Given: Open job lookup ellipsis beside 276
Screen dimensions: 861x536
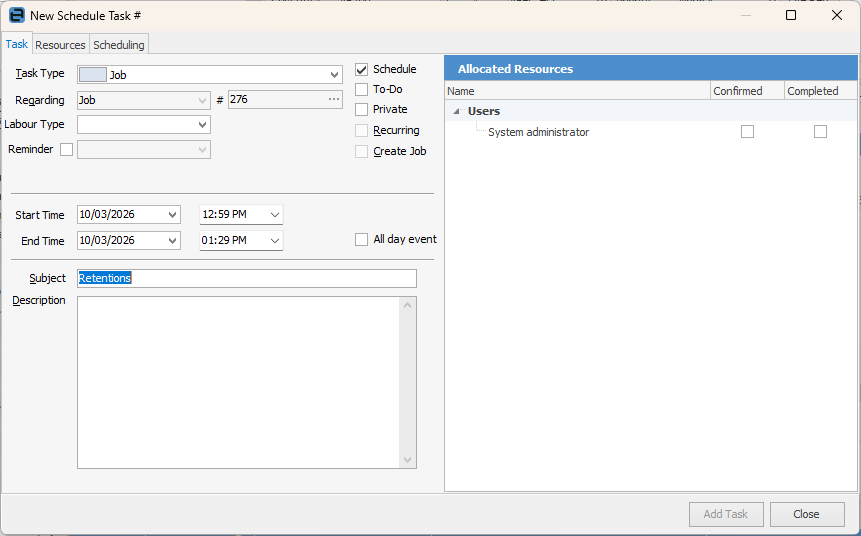Looking at the screenshot, I should (x=334, y=99).
